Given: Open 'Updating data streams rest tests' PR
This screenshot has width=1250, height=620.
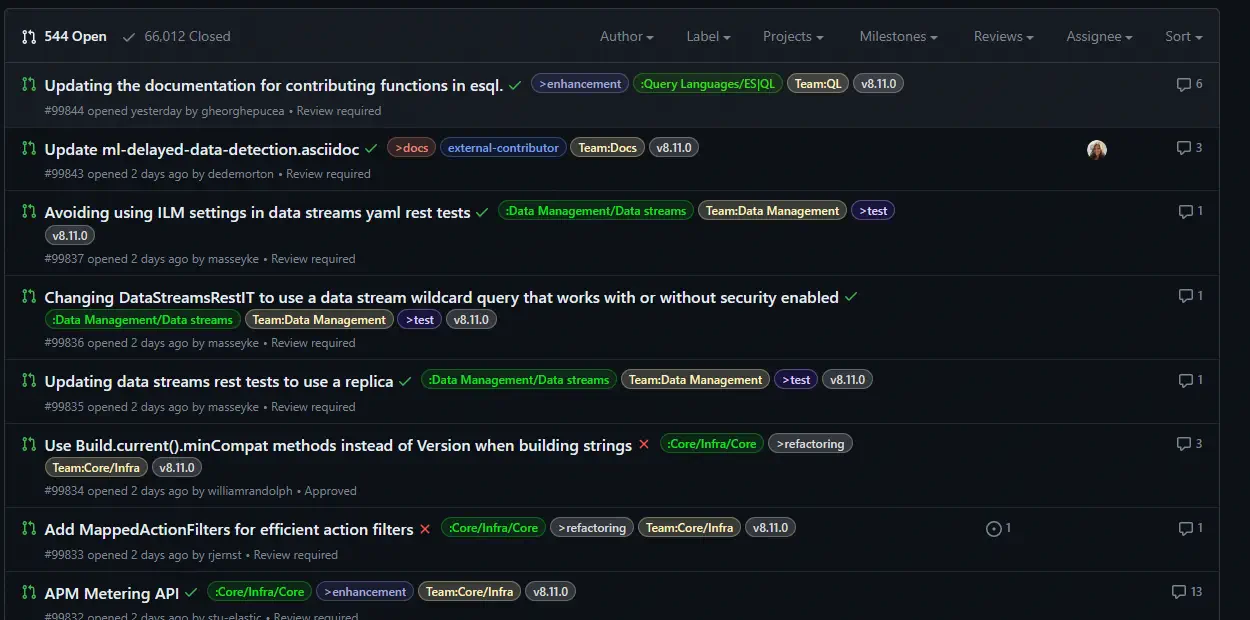Looking at the screenshot, I should tap(219, 381).
